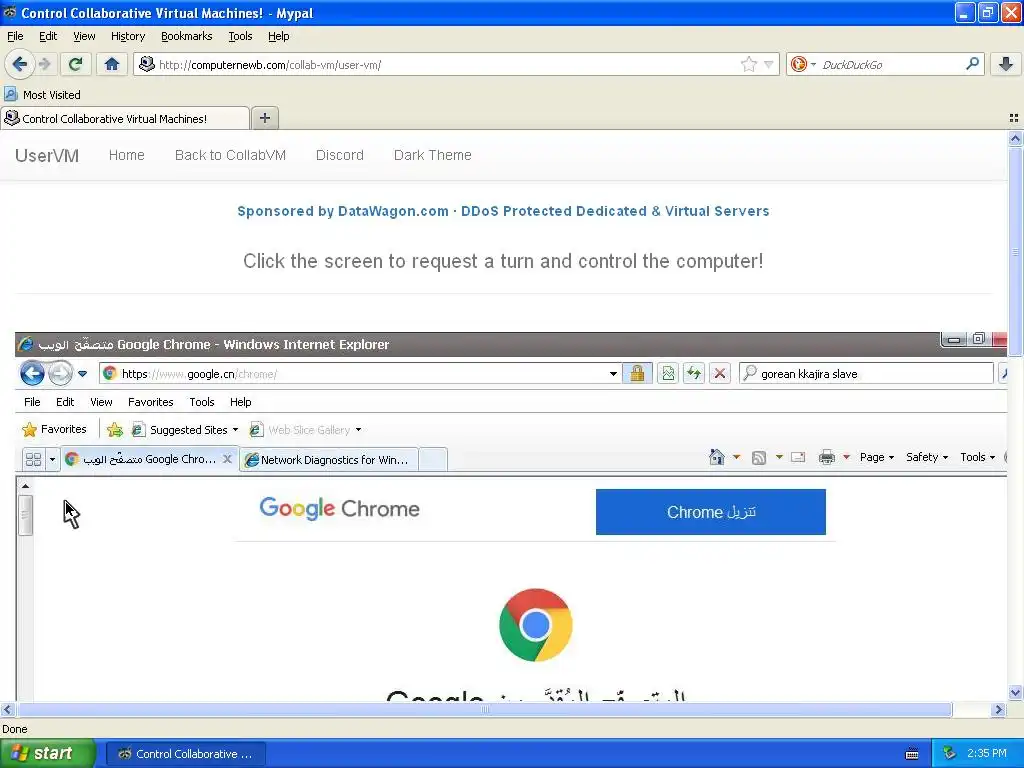Click system tray network icon
Screen dimensions: 1024x768
click(x=950, y=753)
